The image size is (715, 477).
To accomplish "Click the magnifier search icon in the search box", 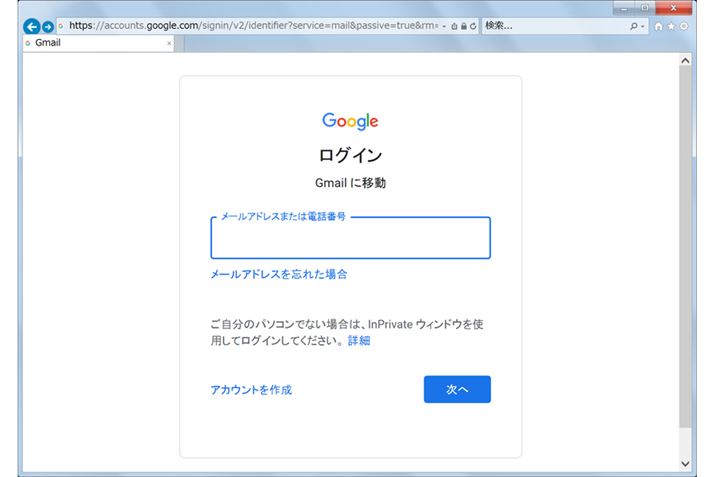I will [x=634, y=26].
